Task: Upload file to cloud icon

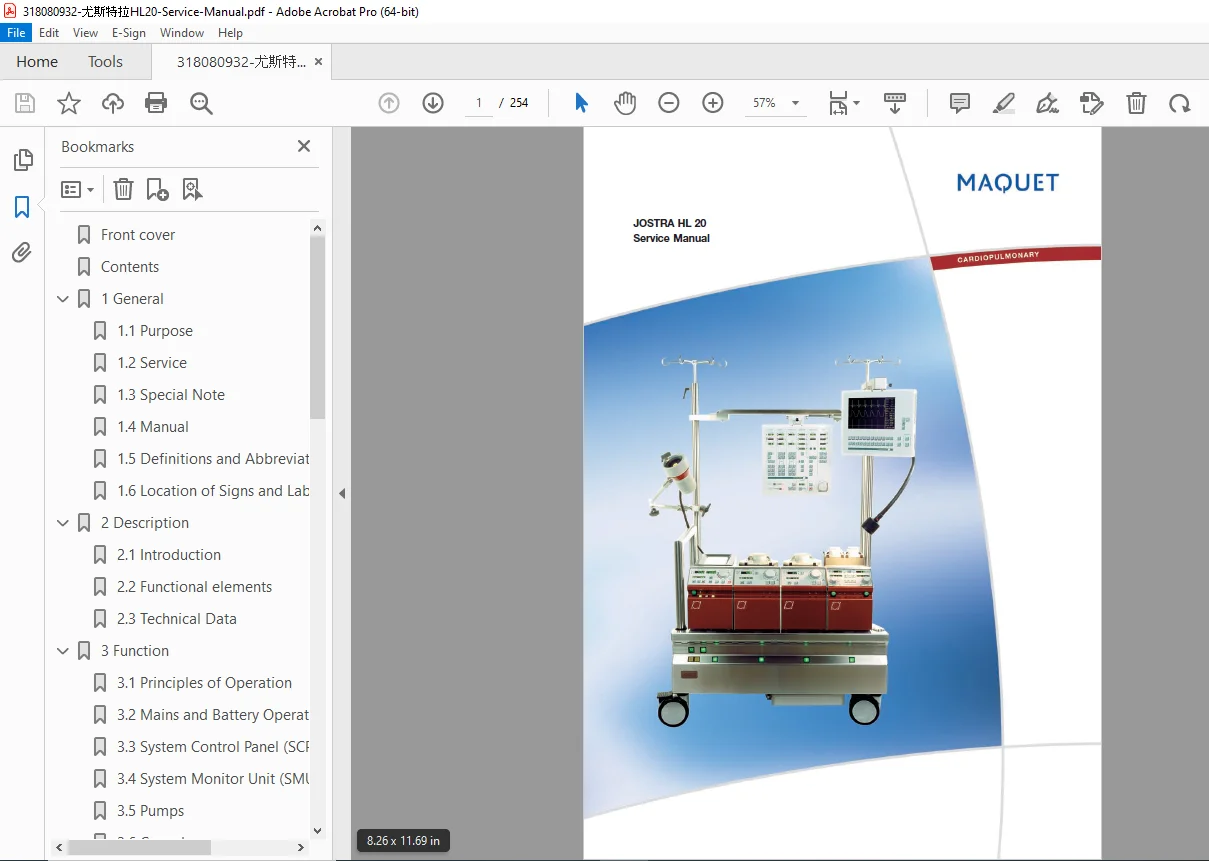Action: coord(113,103)
